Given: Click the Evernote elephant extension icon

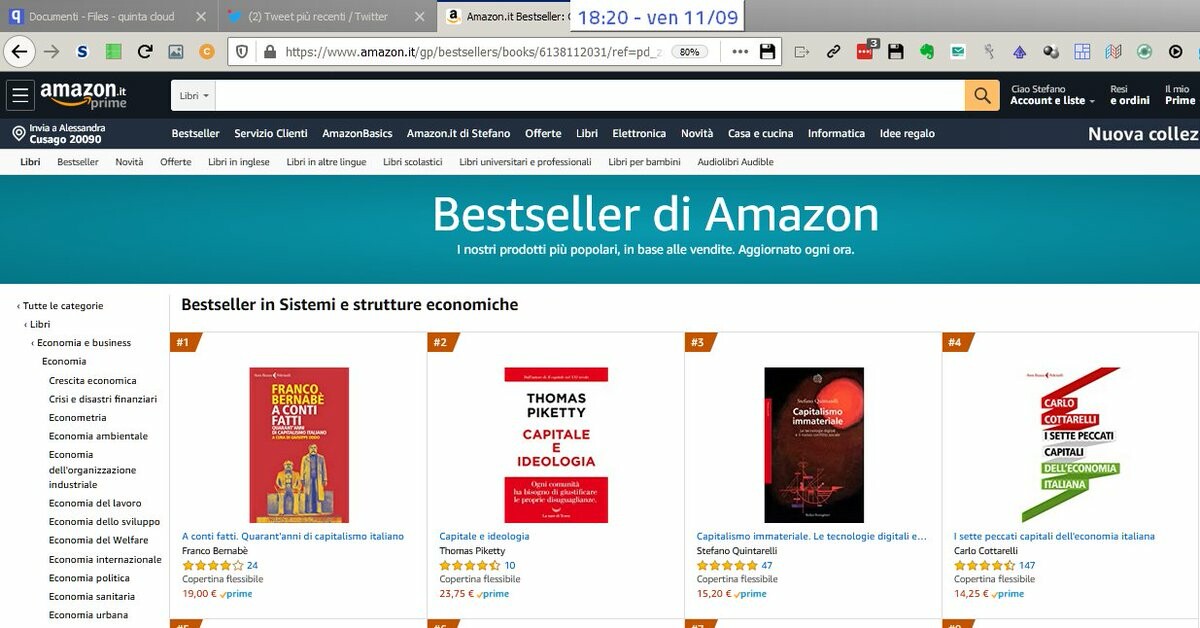Looking at the screenshot, I should 927,51.
